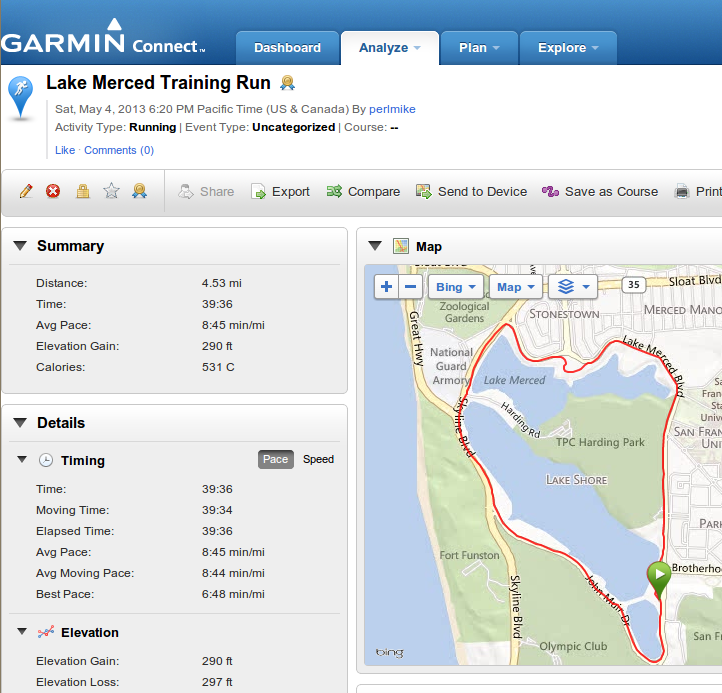
Task: Click Export in the toolbar
Action: 280,192
